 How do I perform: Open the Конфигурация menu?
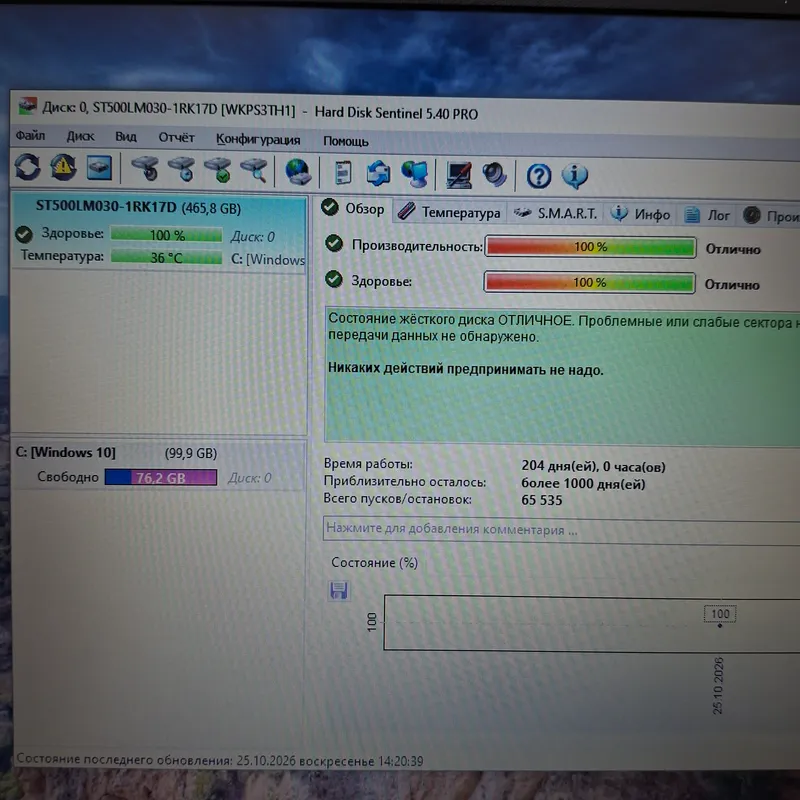(258, 139)
